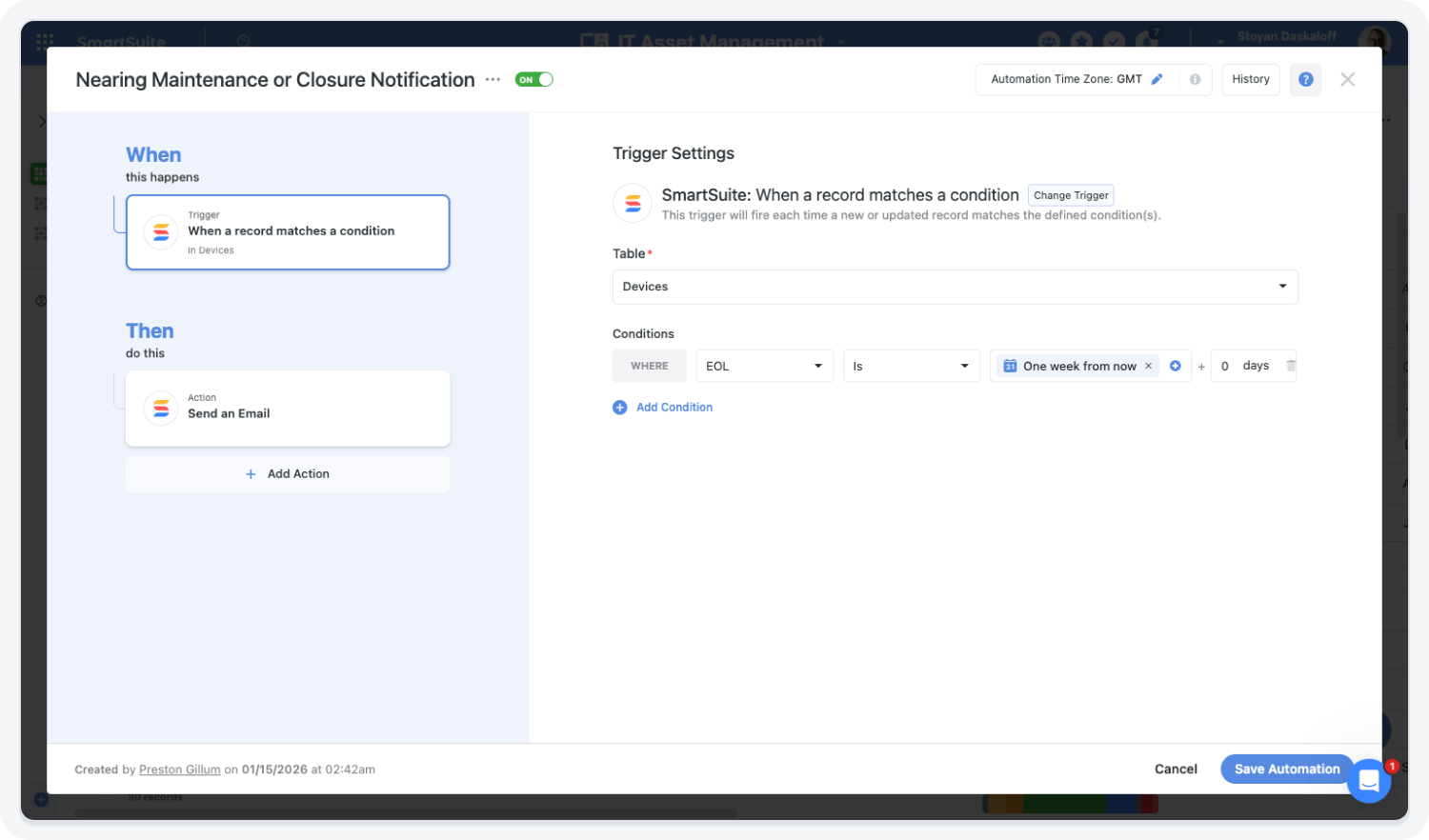The height and width of the screenshot is (840, 1429).
Task: Click the days offset input field
Action: pos(1253,366)
